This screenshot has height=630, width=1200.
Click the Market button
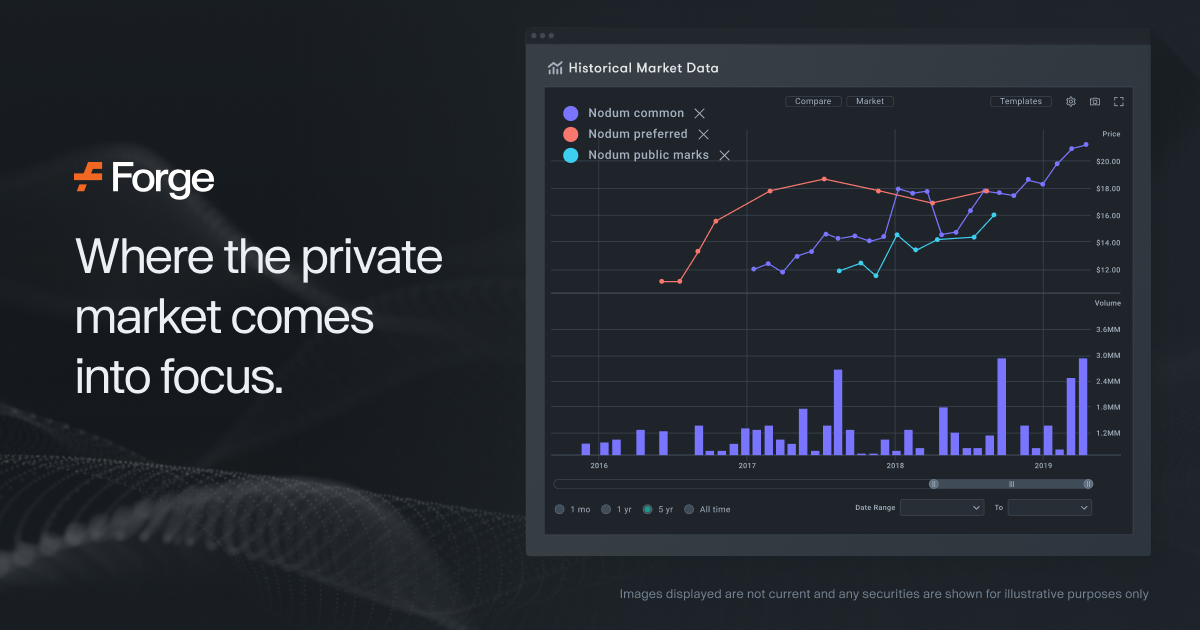pos(870,102)
